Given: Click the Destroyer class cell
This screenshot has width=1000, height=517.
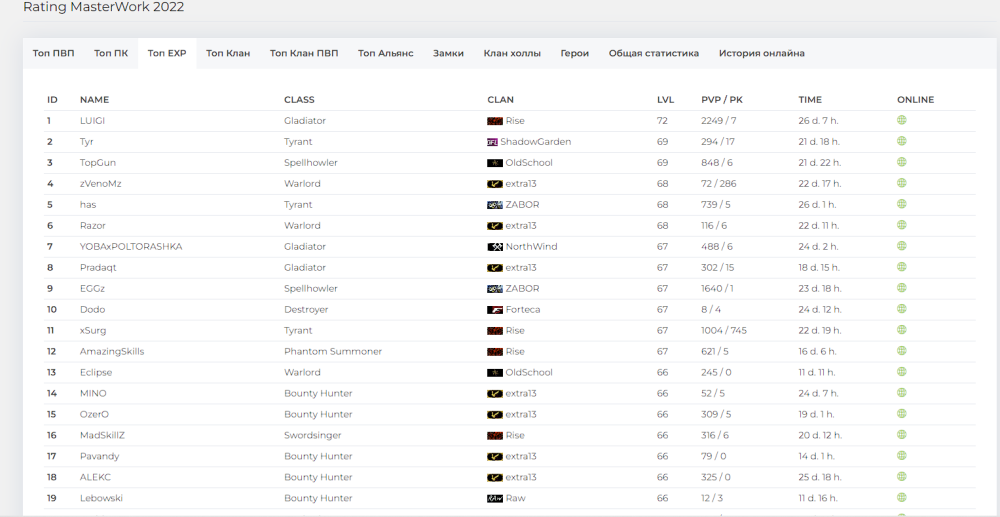Looking at the screenshot, I should (307, 310).
